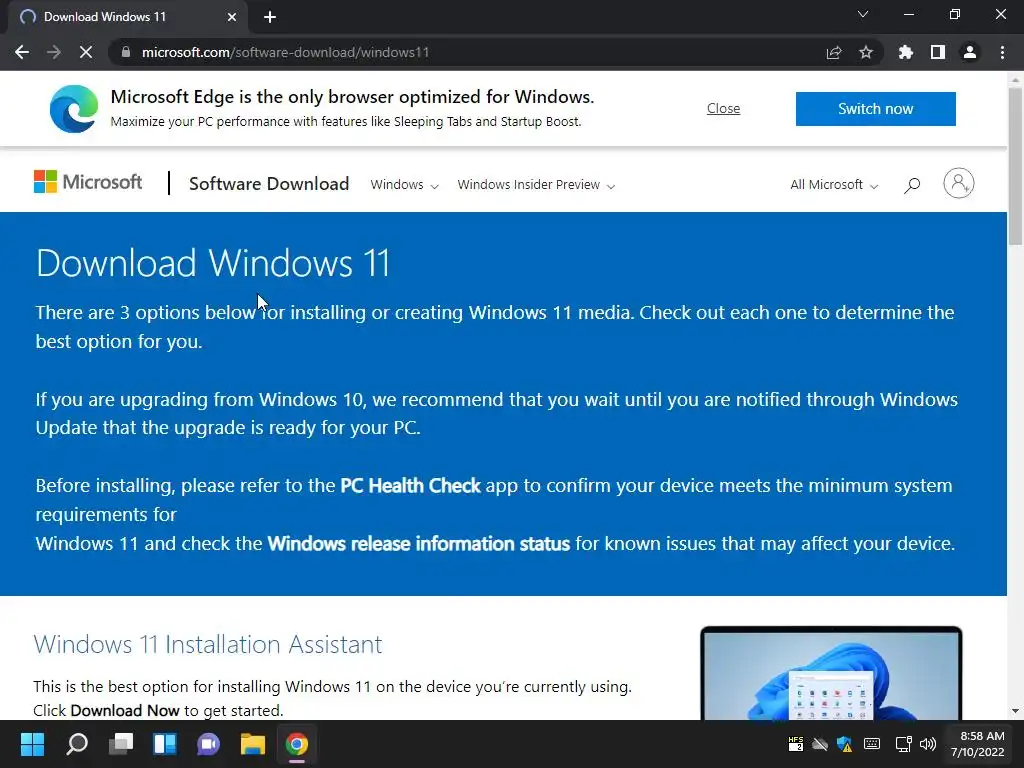Open Chrome's three-dot menu

1002,52
